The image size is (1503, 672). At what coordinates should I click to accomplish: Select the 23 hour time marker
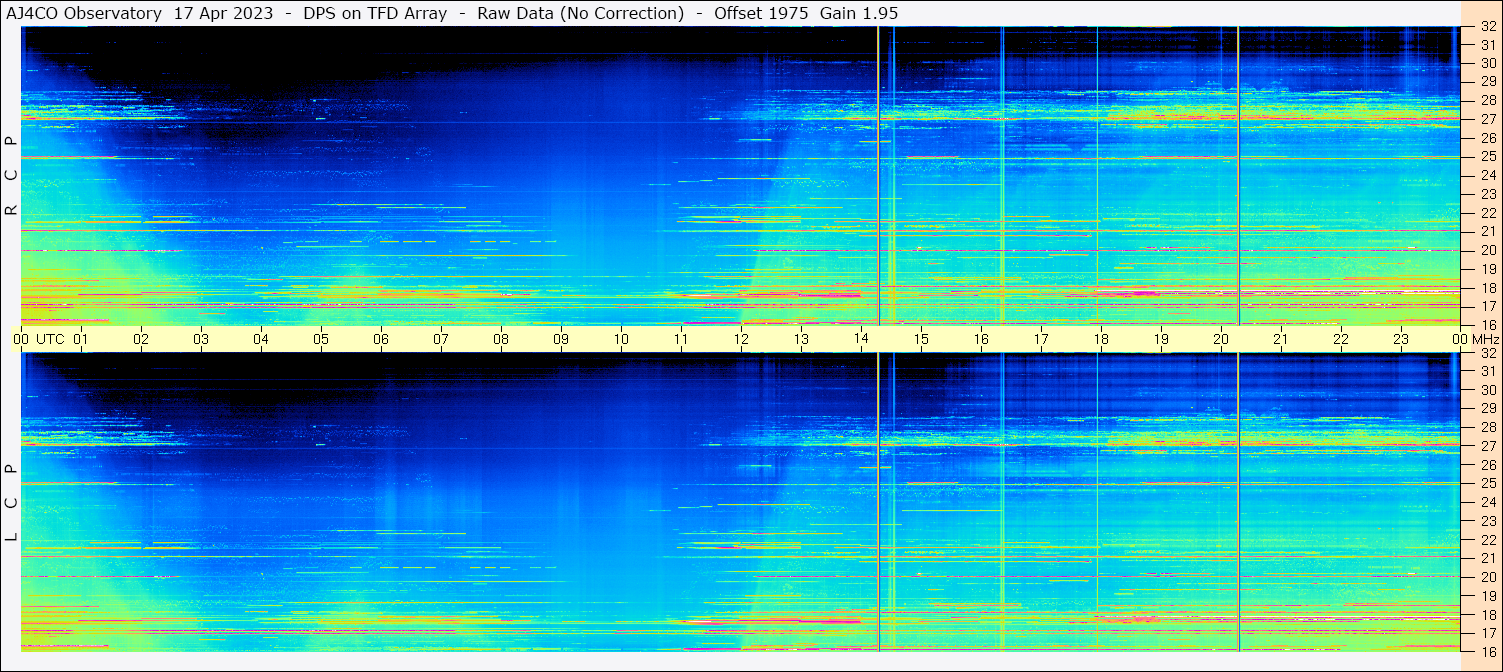[x=1401, y=339]
